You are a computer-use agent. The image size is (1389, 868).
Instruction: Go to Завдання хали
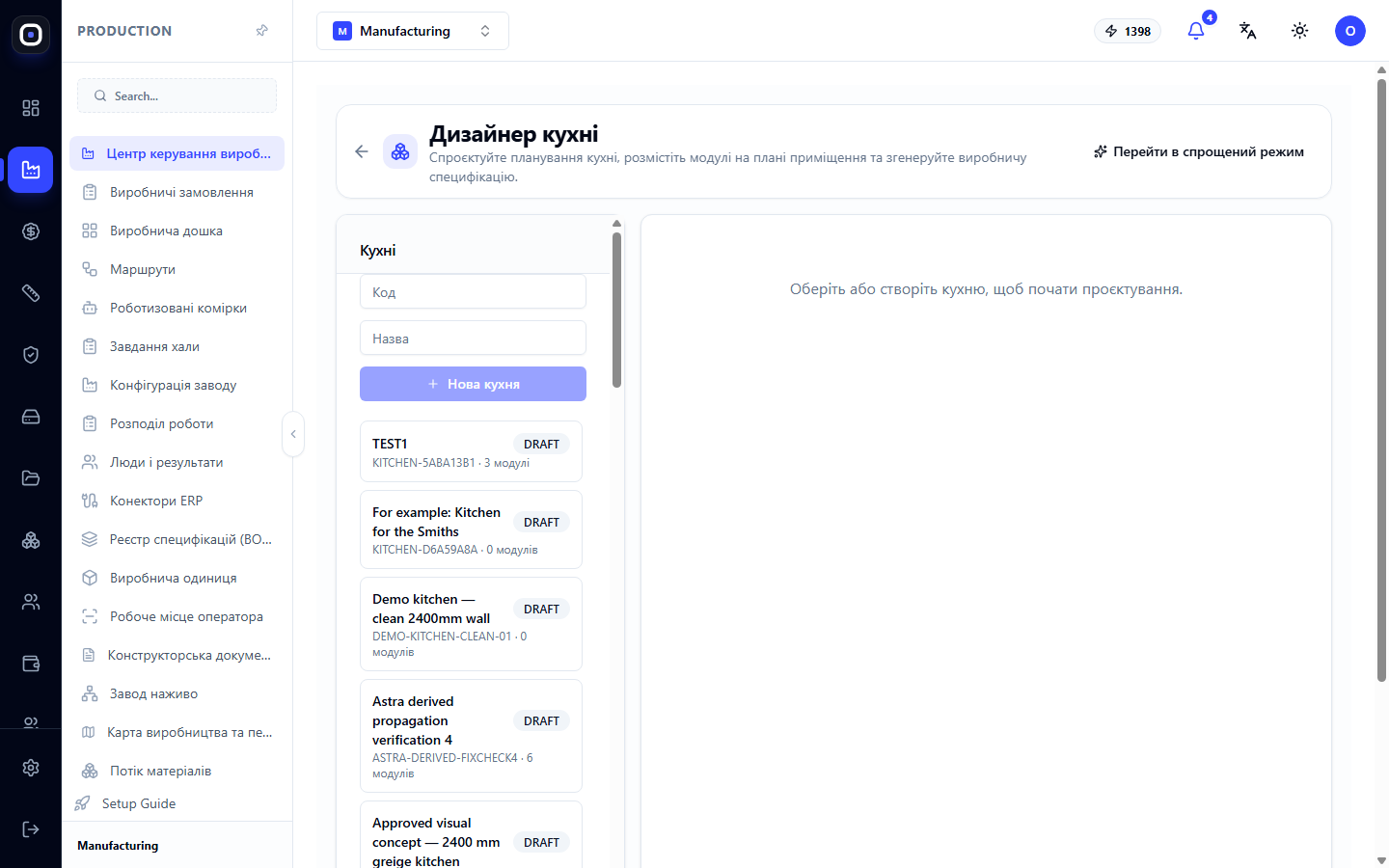pos(177,346)
